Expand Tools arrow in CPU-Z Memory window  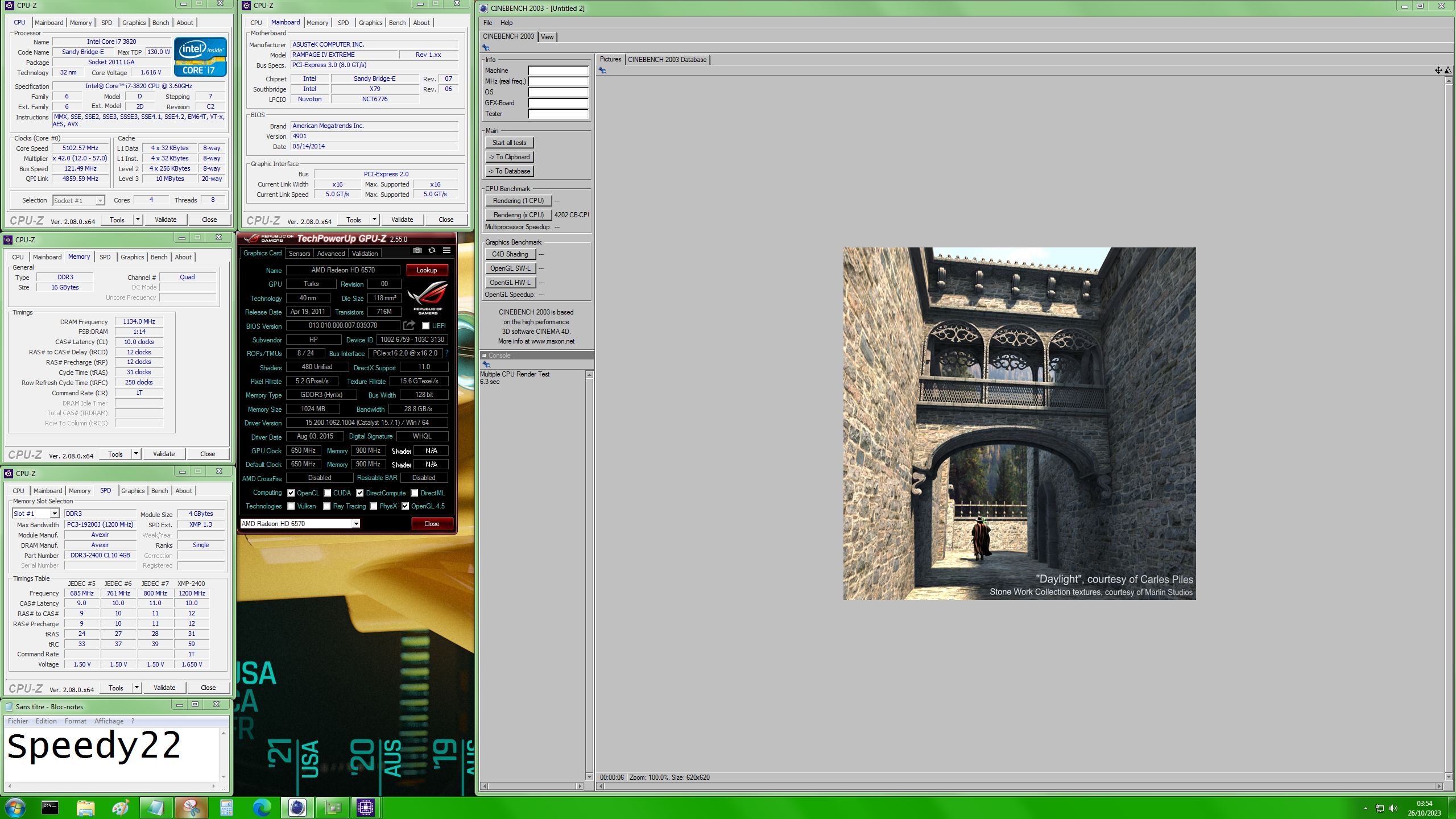[136, 454]
